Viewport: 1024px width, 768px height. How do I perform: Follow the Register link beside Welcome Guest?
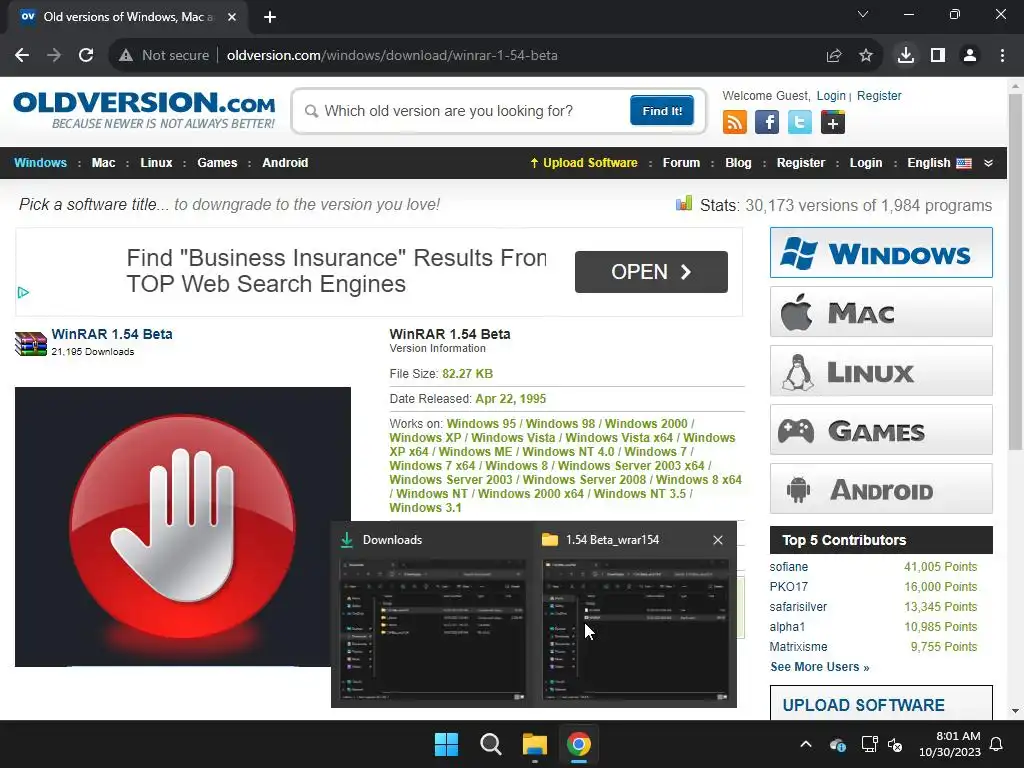(x=879, y=96)
